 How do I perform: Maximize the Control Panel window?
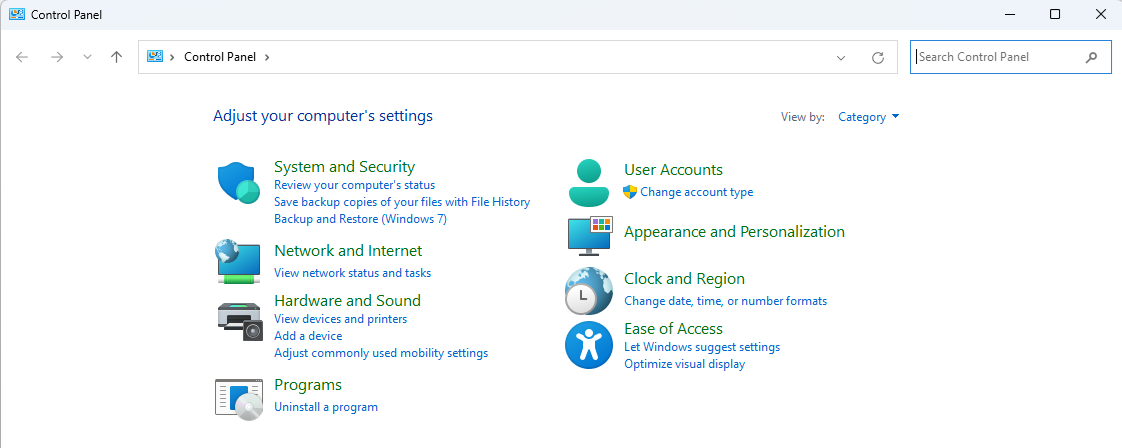1055,14
